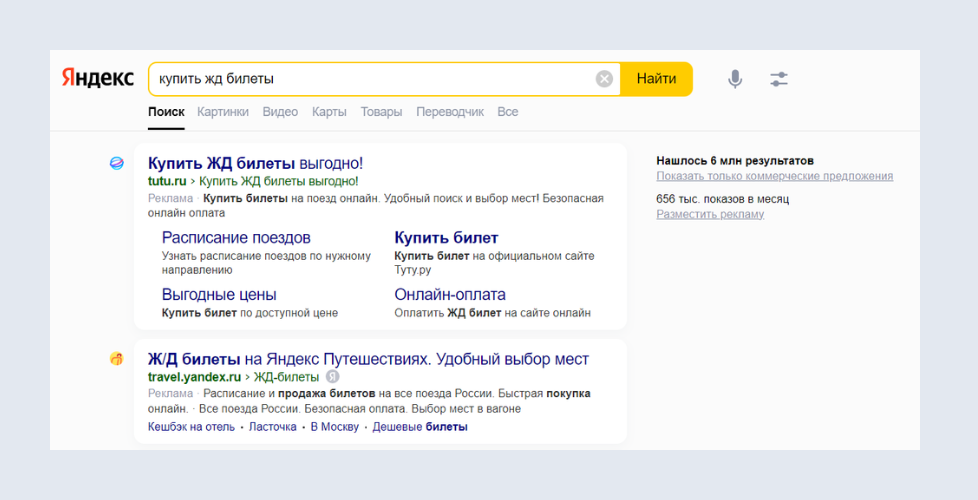Viewport: 978px width, 500px height.
Task: Open the Видео tab
Action: (x=280, y=112)
